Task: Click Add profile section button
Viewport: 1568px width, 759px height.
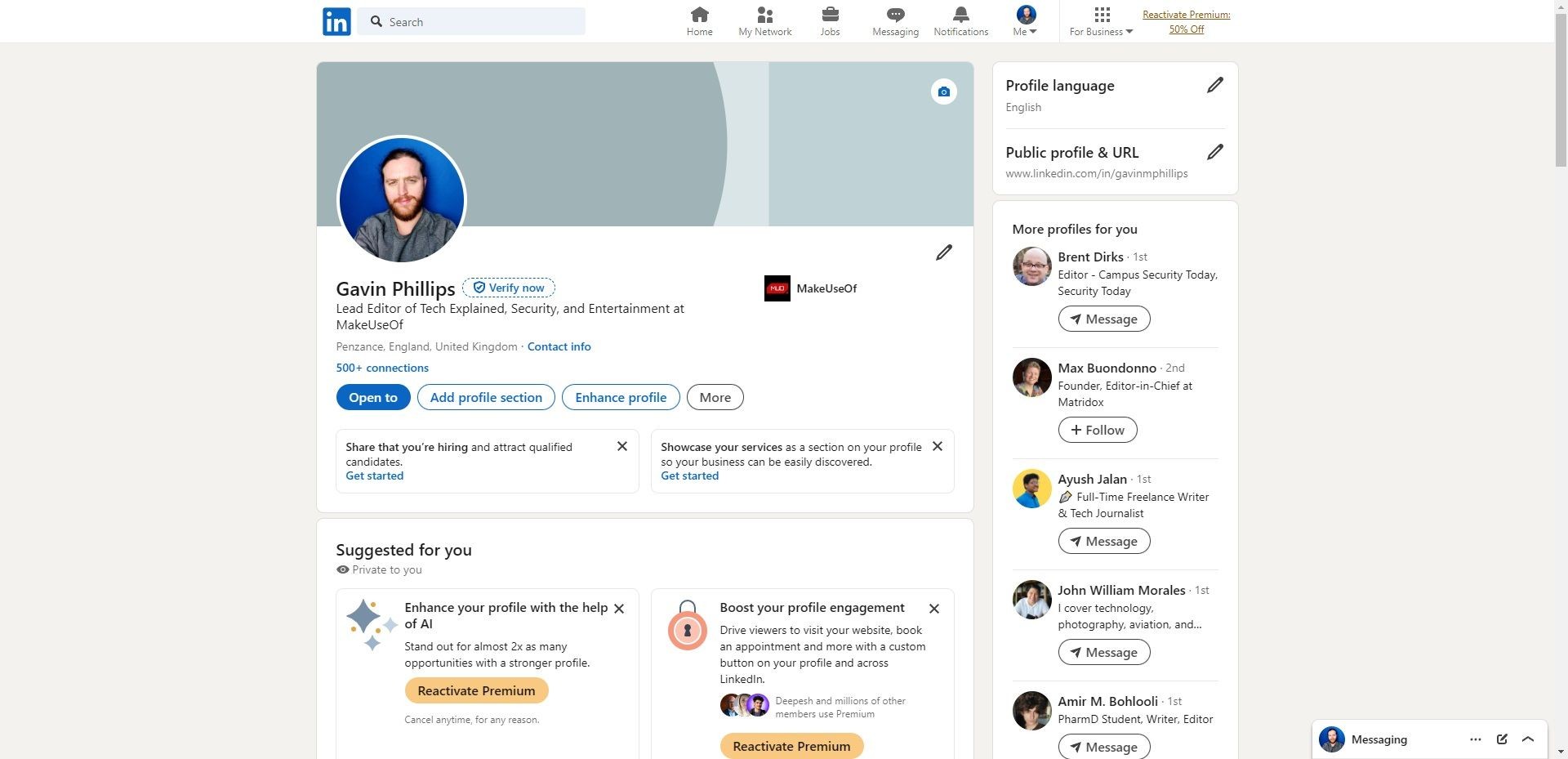Action: 486,397
